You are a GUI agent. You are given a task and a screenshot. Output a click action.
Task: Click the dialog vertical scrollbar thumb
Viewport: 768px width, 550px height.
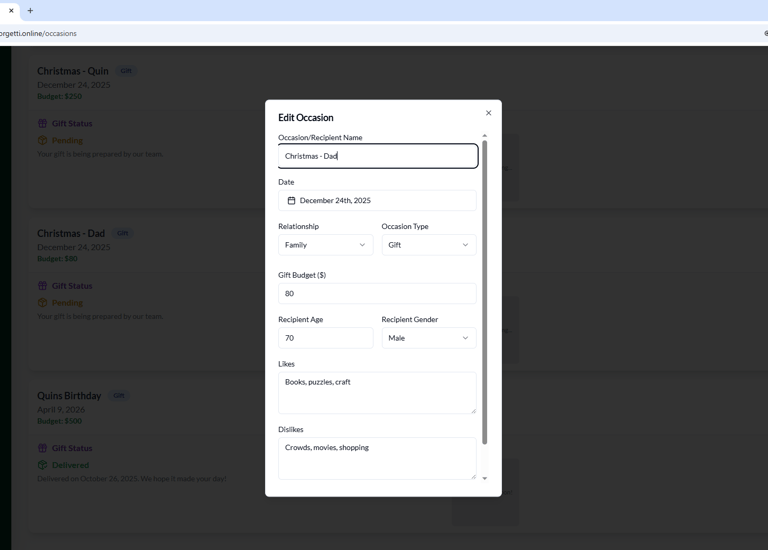click(x=485, y=292)
